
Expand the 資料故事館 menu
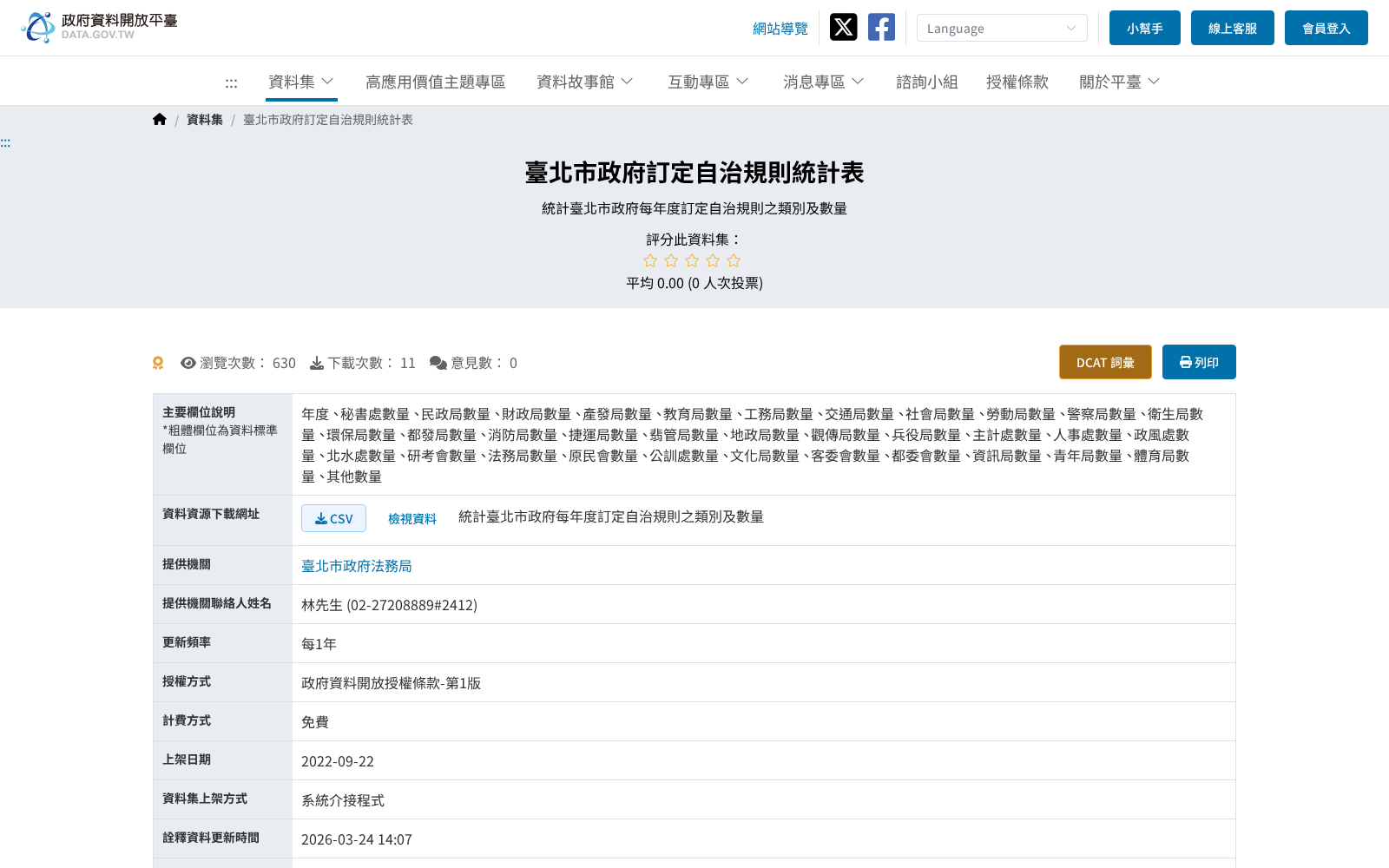pos(585,82)
